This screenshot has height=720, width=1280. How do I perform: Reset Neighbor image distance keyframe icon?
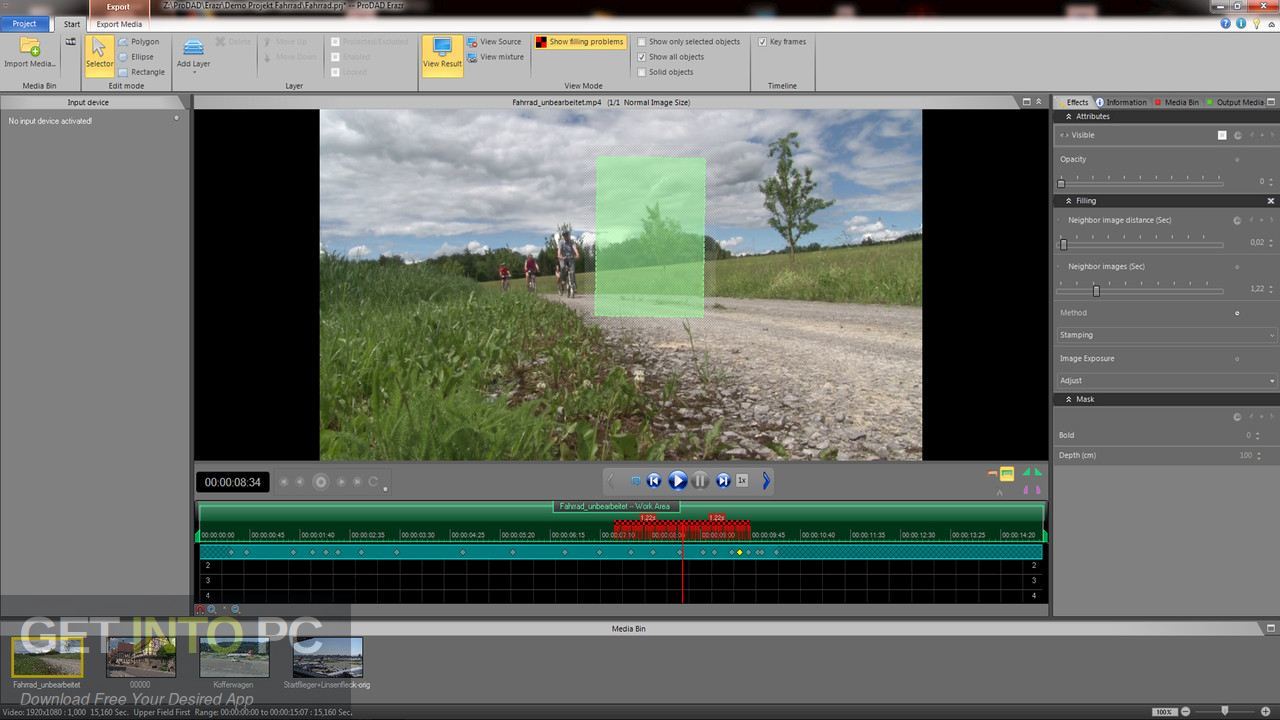click(1237, 220)
